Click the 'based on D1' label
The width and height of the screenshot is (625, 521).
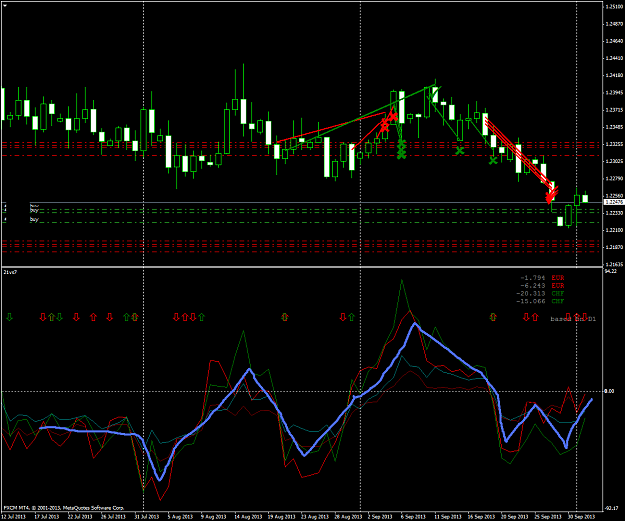pos(573,319)
